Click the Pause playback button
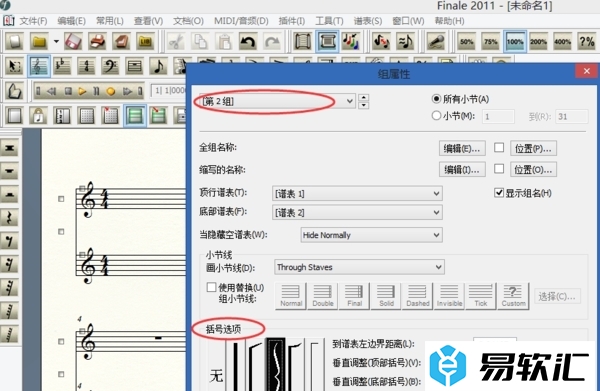Screen dimensions: 600x391 [96, 91]
